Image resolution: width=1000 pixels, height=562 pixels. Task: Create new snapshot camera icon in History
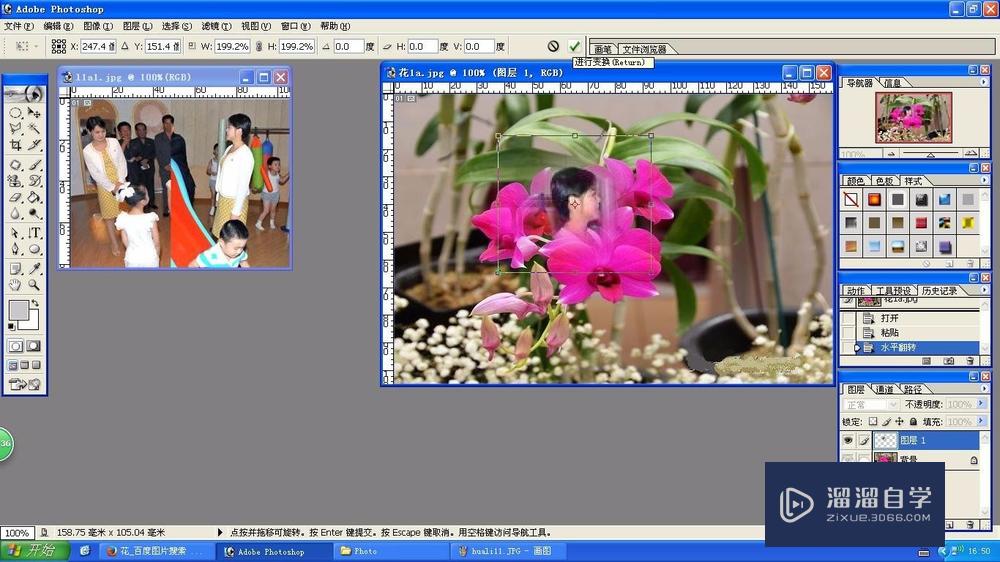(949, 361)
